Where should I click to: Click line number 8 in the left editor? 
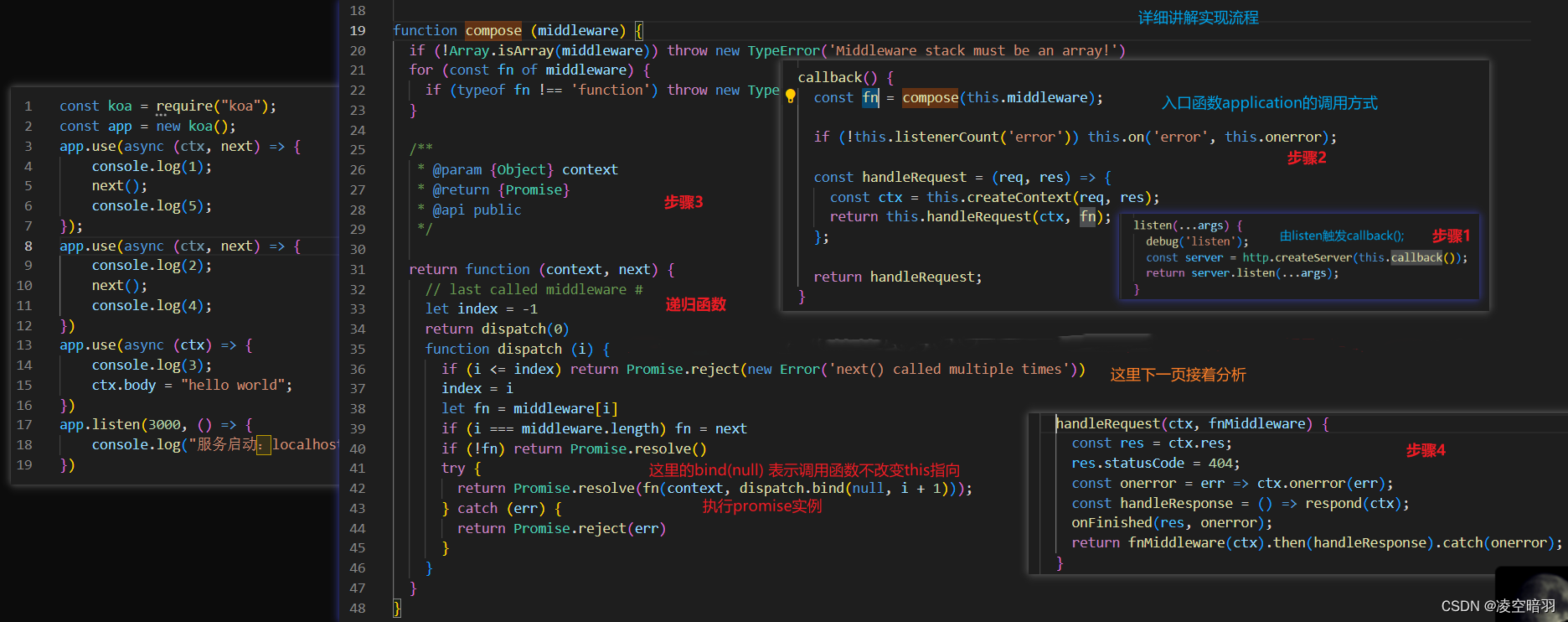[x=28, y=246]
